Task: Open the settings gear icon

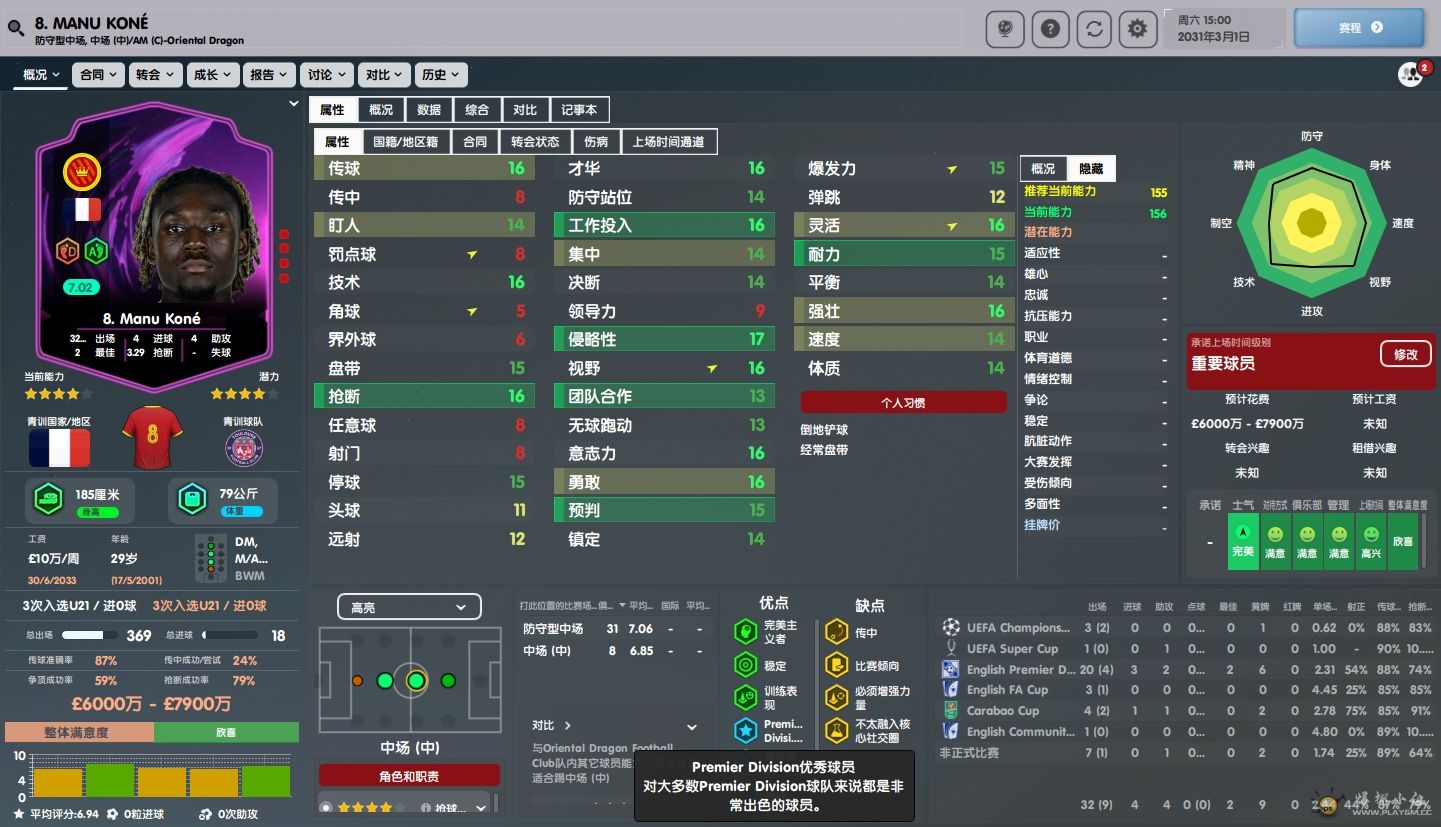Action: (x=1138, y=29)
